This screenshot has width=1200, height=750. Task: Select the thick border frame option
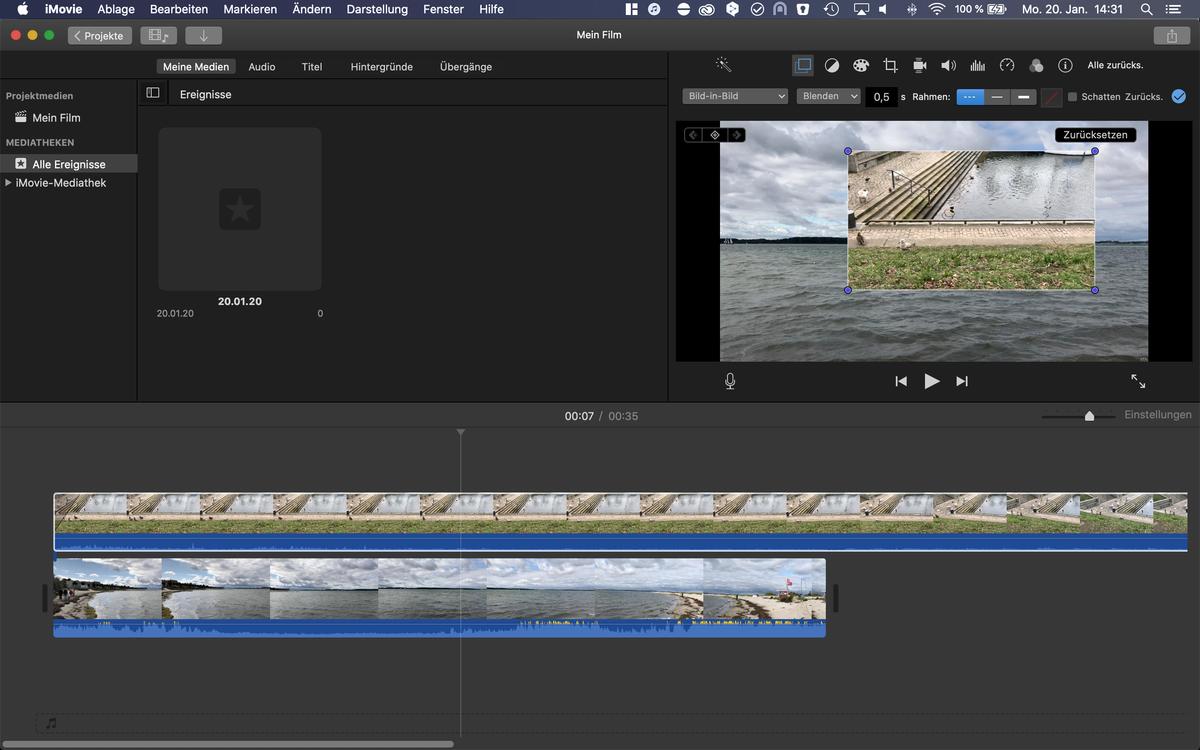click(1023, 97)
